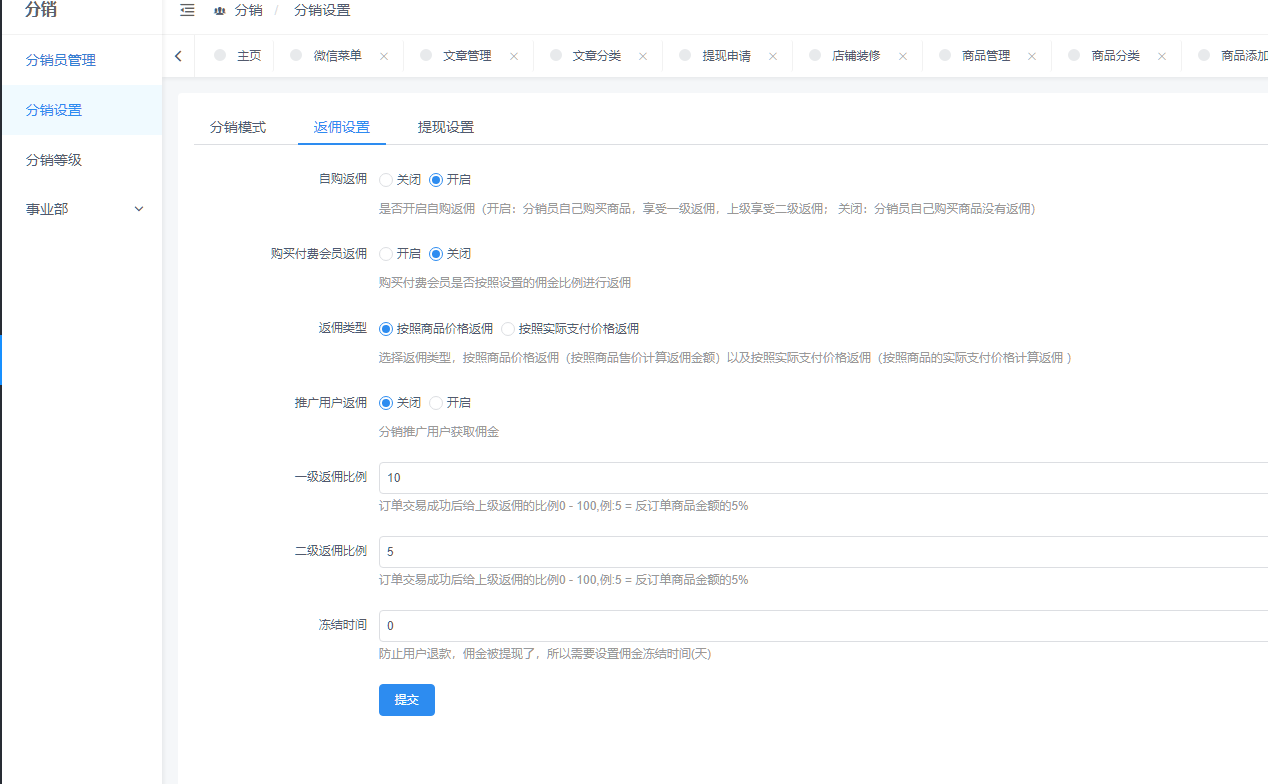Select the 提现设置 settings tab
Viewport: 1268px width, 784px height.
click(x=446, y=127)
